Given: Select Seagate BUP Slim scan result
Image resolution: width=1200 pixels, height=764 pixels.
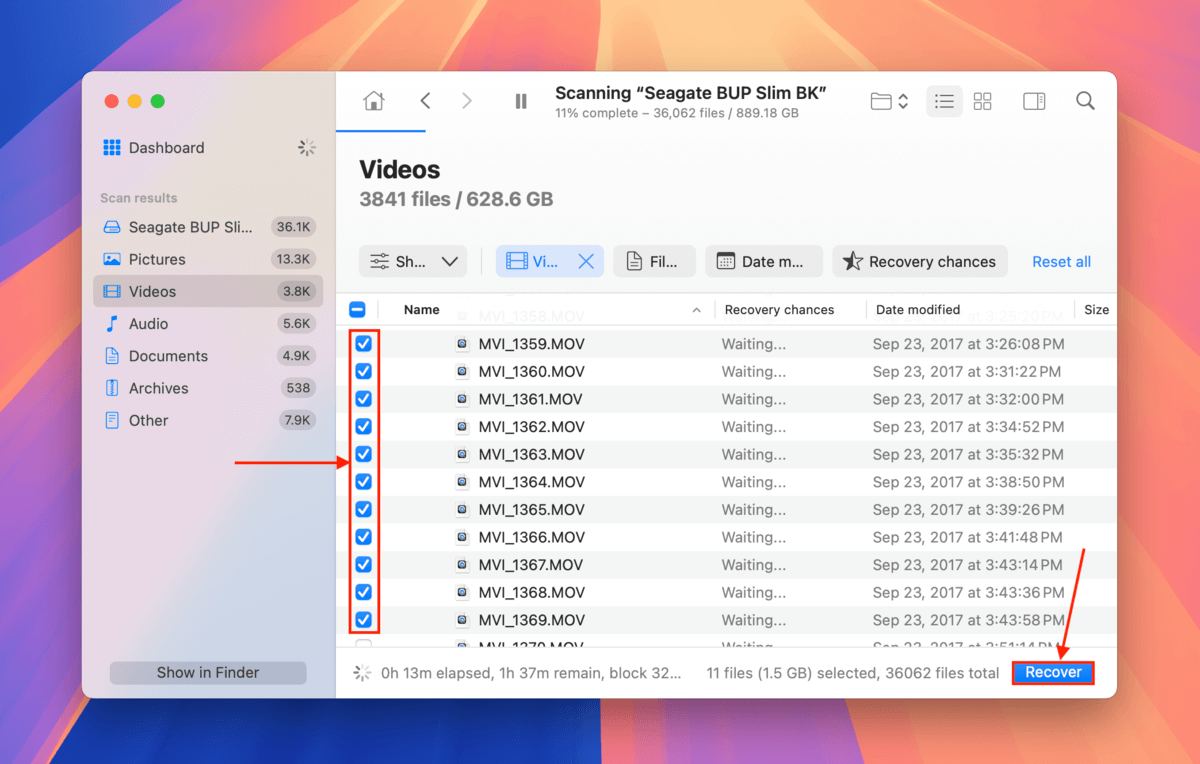Looking at the screenshot, I should click(208, 227).
